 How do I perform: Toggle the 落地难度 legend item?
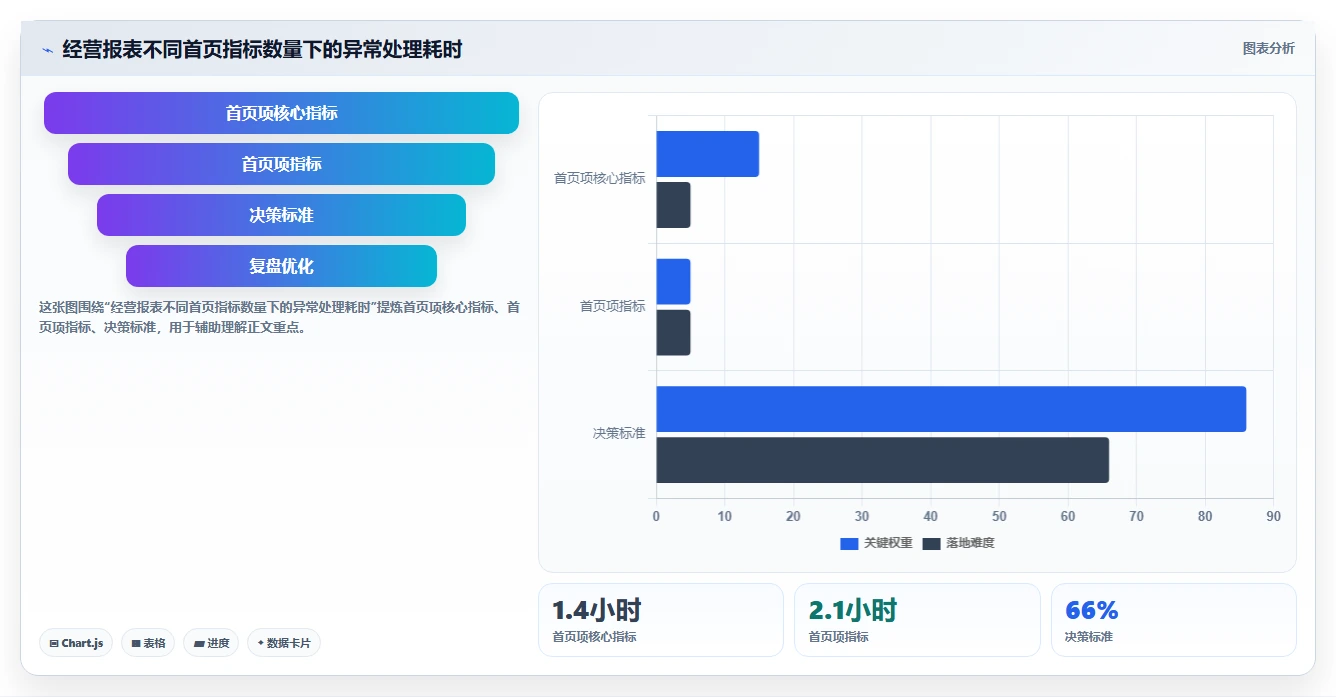pos(958,543)
